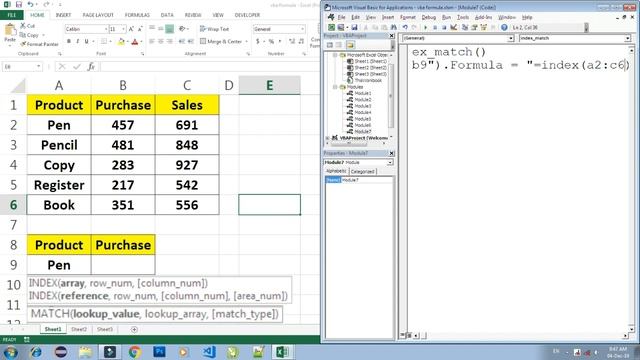640x360 pixels.
Task: Open Chrome from the Windows taskbar
Action: (135, 351)
